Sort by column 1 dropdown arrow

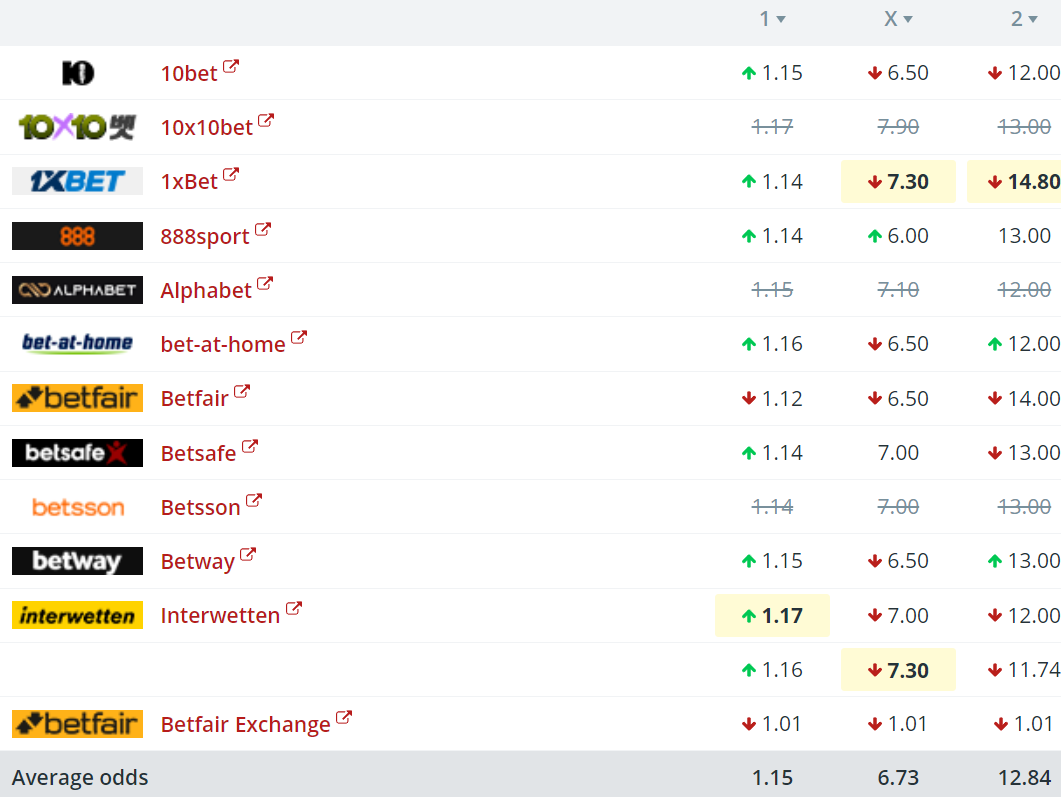781,19
